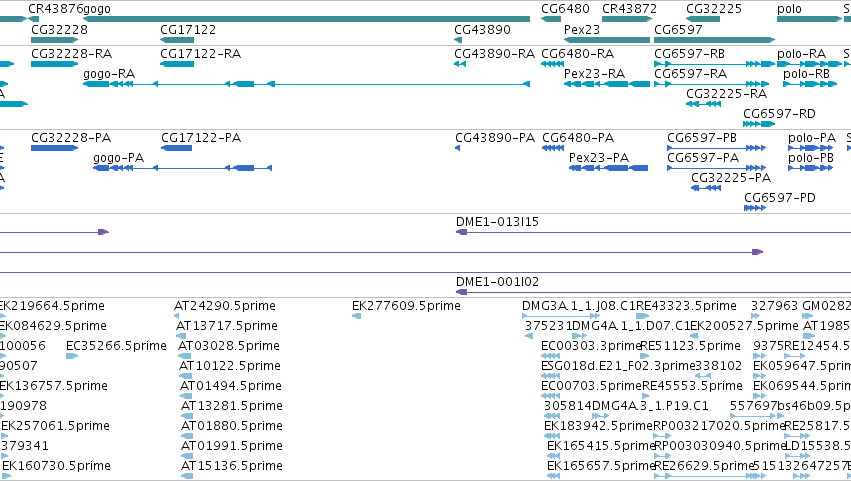This screenshot has width=851, height=481.
Task: Open the CG17122-RA transcript
Action: tap(177, 64)
